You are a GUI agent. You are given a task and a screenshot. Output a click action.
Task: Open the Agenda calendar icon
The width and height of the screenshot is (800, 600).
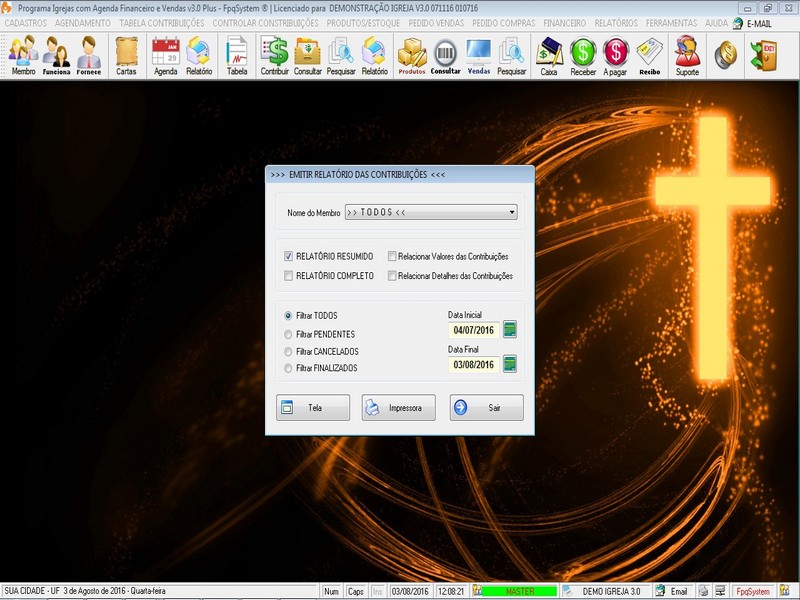[166, 56]
